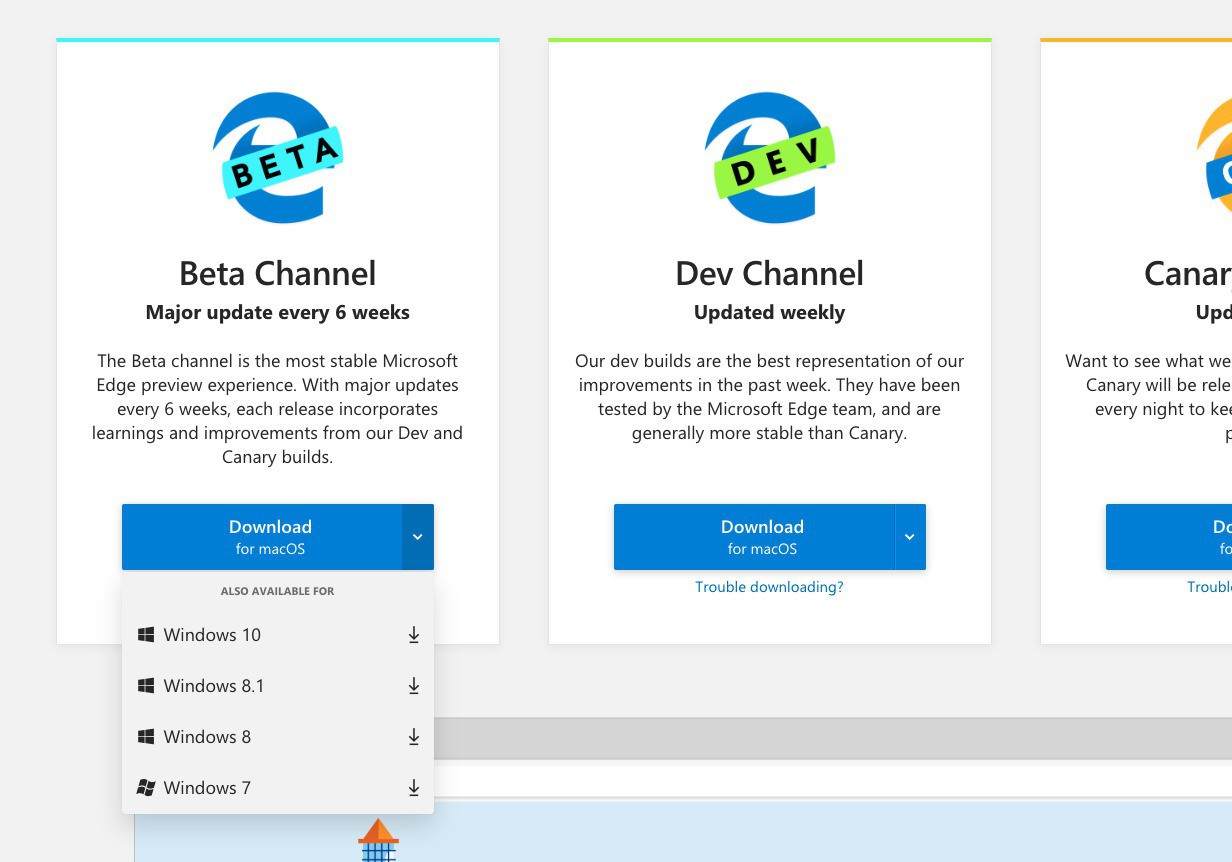Click Windows logo icon beside Windows 8.1
Viewport: 1232px width, 862px height.
tap(146, 686)
